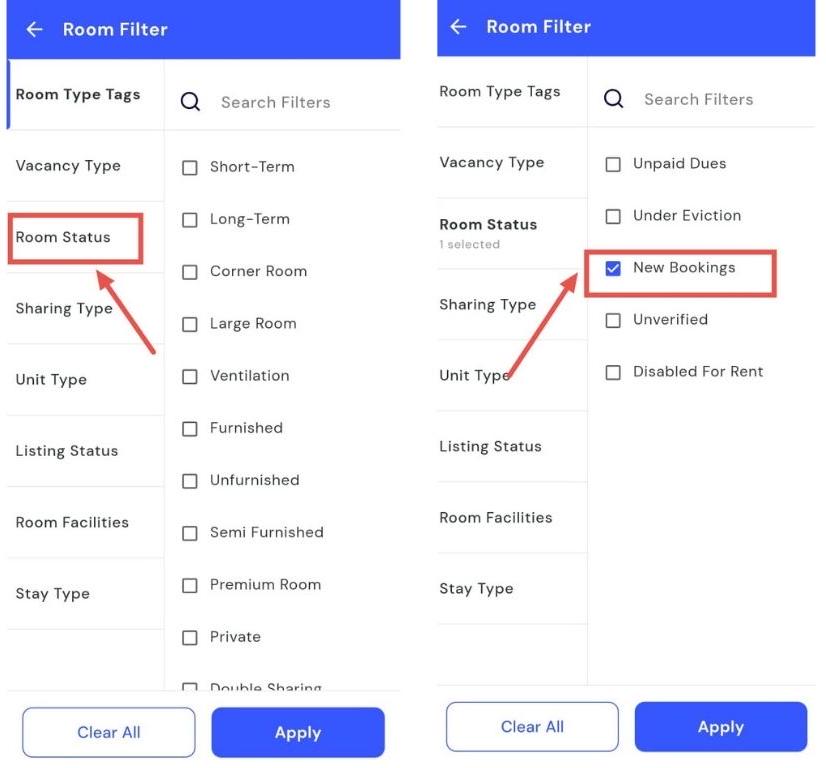This screenshot has width=826, height=768.
Task: Toggle the Disabled For Rent checkbox
Action: [x=614, y=372]
